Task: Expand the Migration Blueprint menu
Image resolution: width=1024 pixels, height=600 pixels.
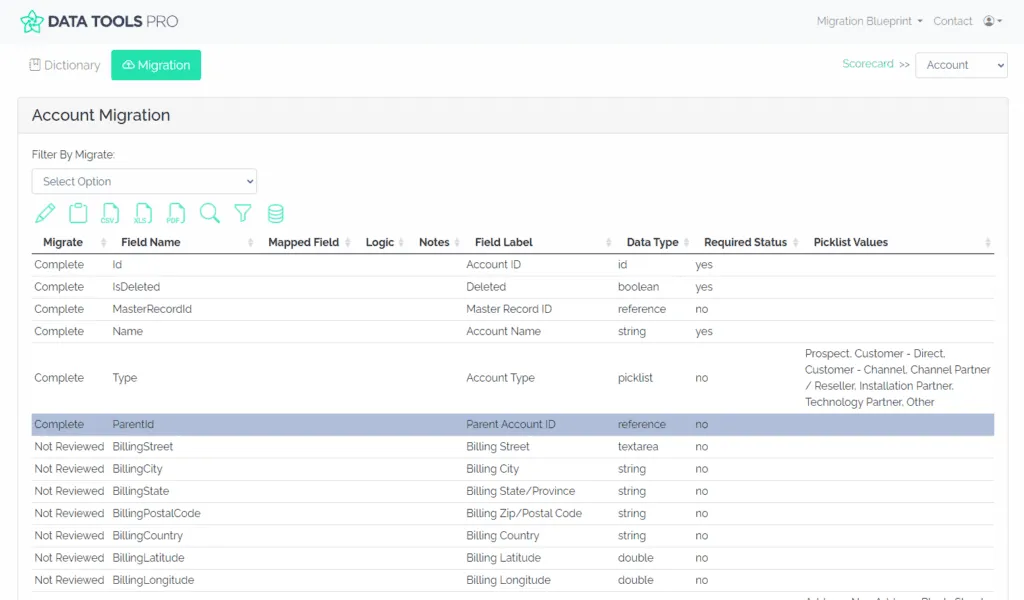Action: coord(868,20)
